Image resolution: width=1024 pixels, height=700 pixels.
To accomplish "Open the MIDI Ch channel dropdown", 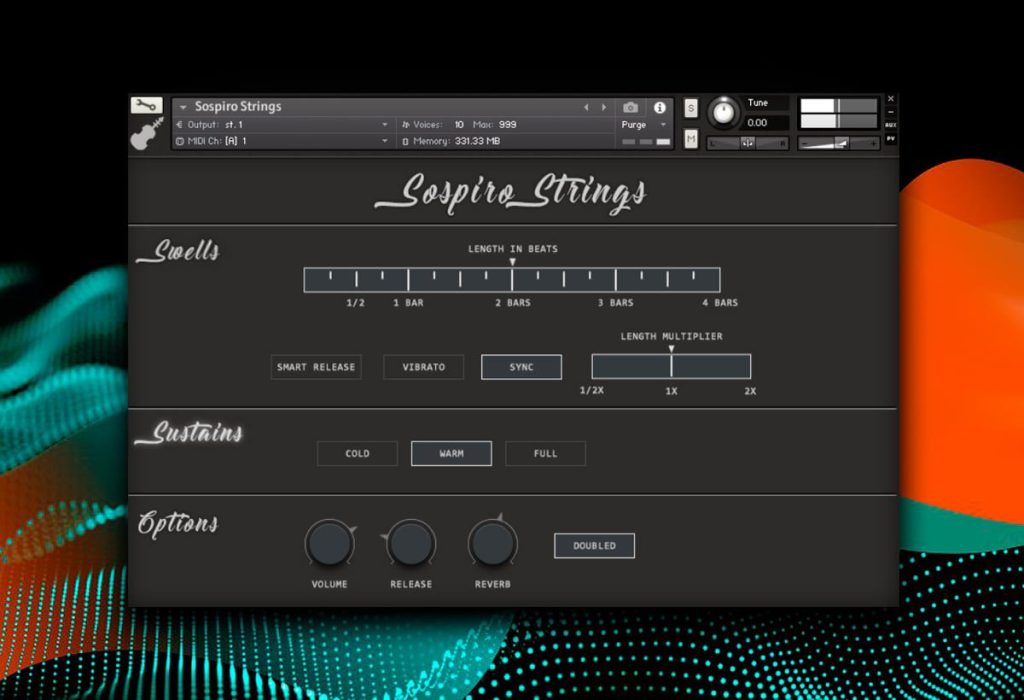I will (x=282, y=141).
